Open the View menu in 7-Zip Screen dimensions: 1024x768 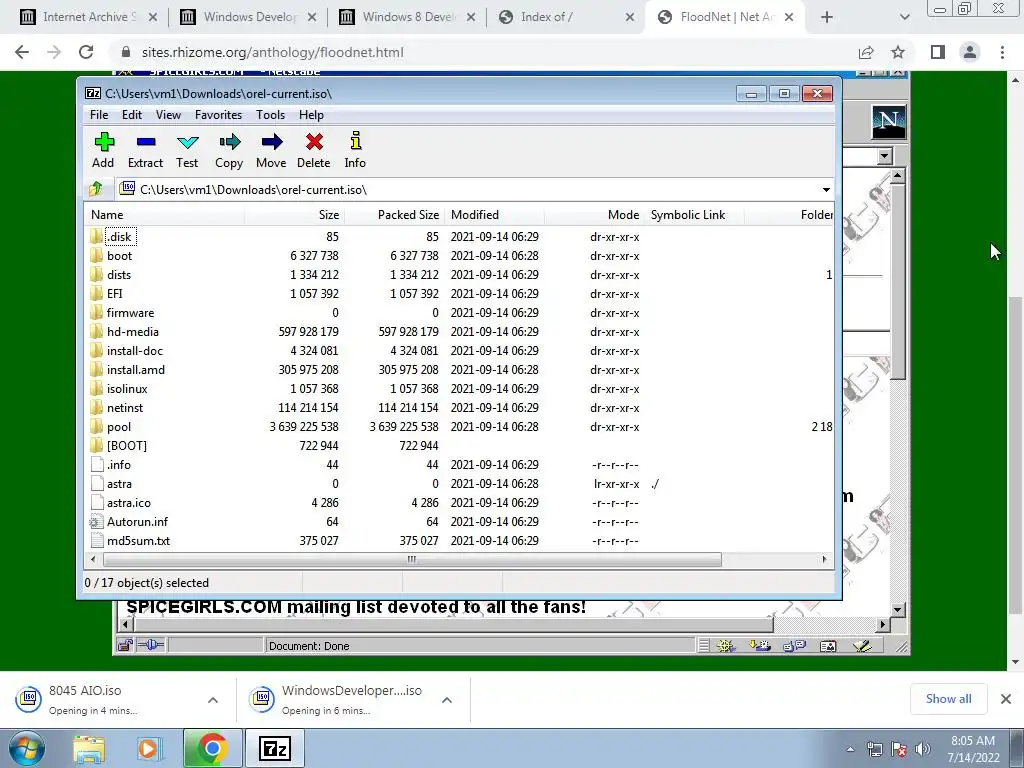(168, 115)
